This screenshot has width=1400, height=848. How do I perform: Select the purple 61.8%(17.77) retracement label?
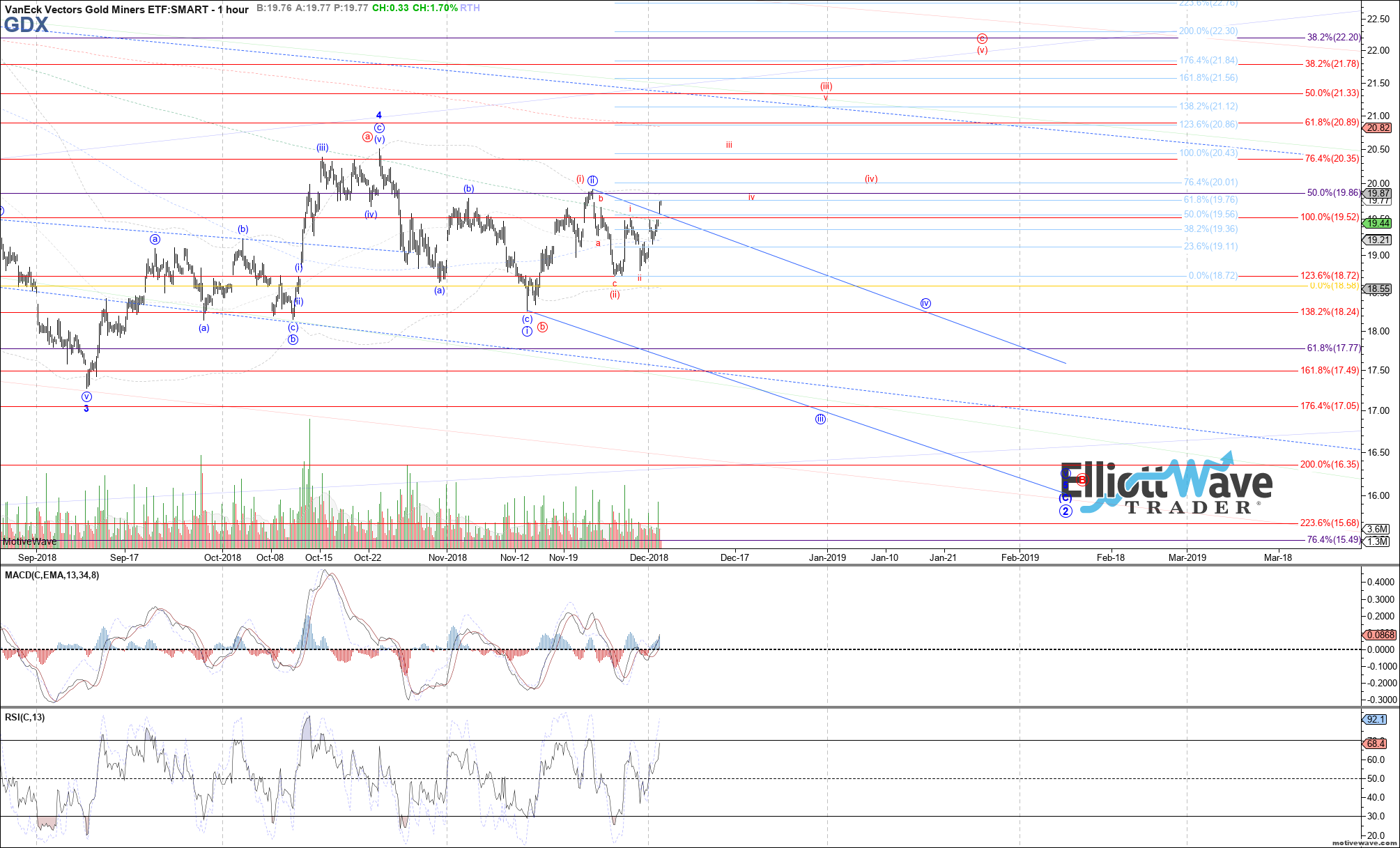[x=1333, y=348]
